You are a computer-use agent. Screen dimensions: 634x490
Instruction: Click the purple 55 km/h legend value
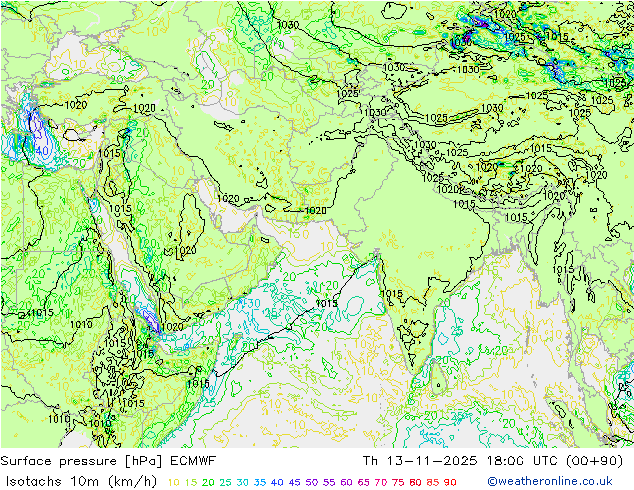tap(329, 482)
